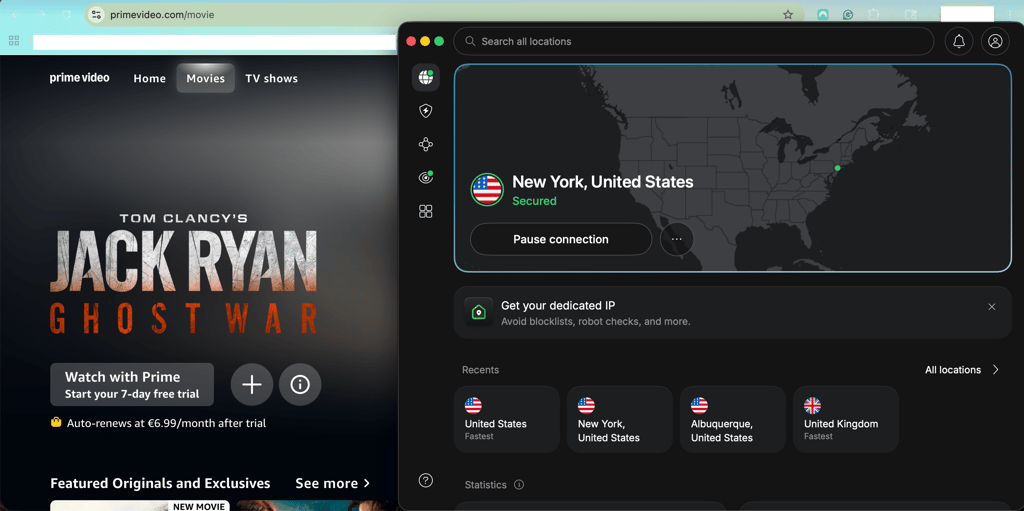Select the Movies tab on Prime Video
This screenshot has height=511, width=1024.
(x=206, y=78)
